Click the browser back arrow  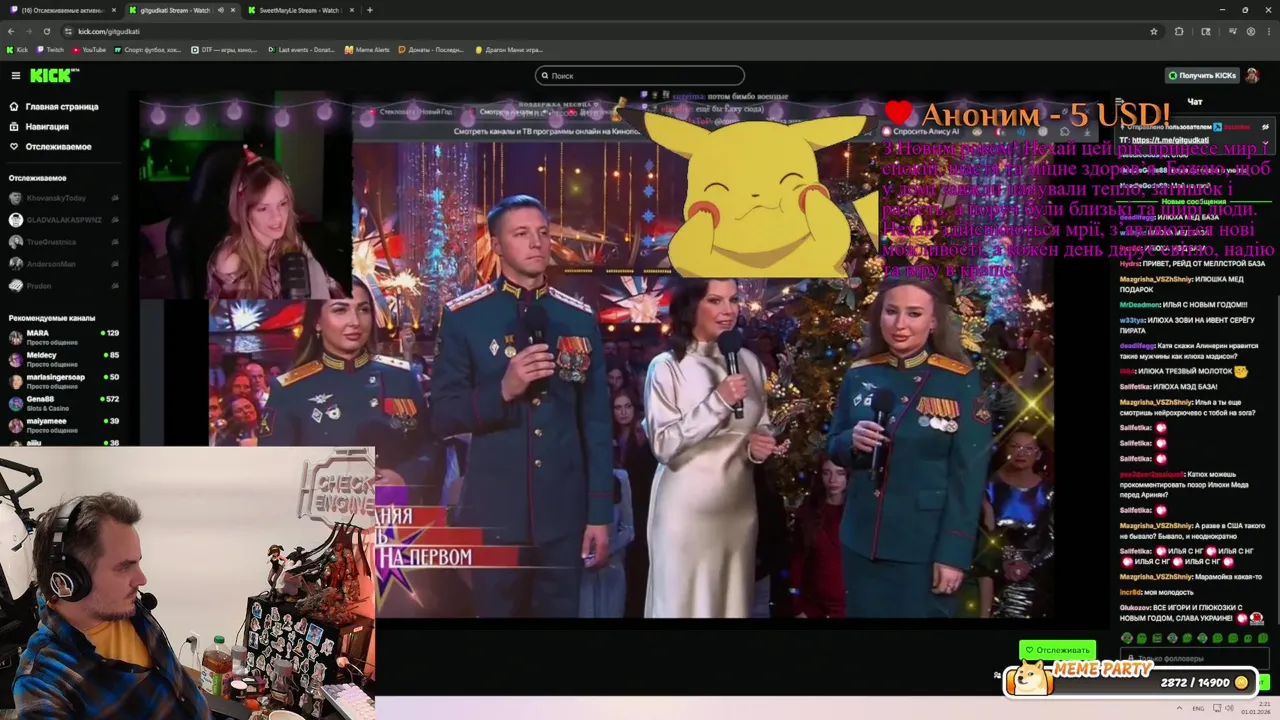pyautogui.click(x=11, y=31)
